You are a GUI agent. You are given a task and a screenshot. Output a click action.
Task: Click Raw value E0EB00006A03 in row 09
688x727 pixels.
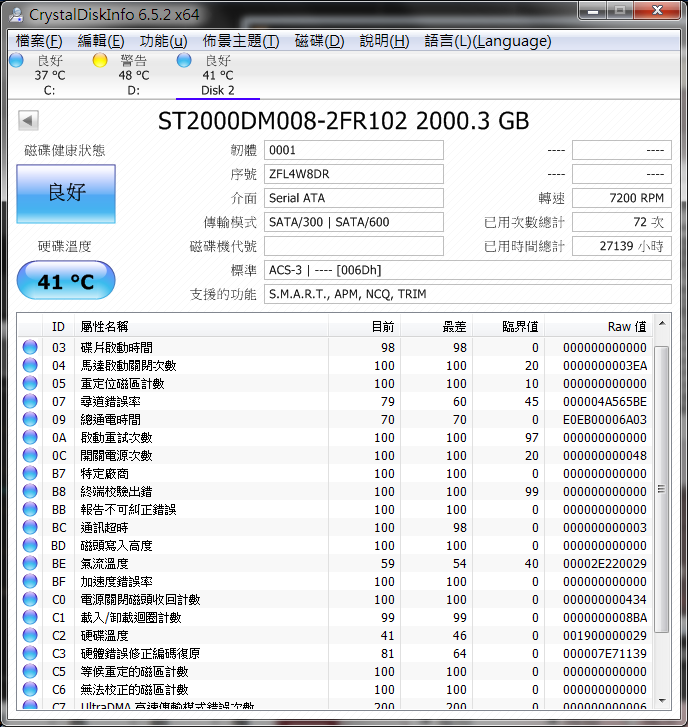point(605,420)
